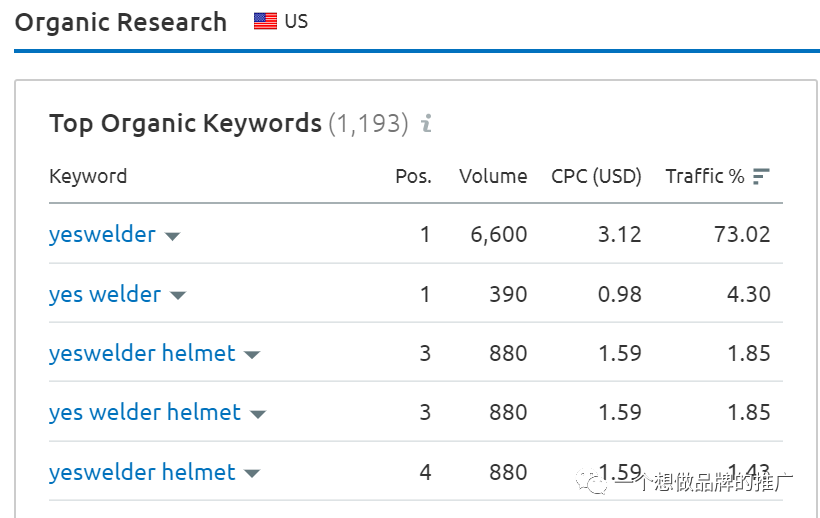The image size is (820, 518).
Task: Click the first yeswelder helmet link
Action: [x=142, y=353]
